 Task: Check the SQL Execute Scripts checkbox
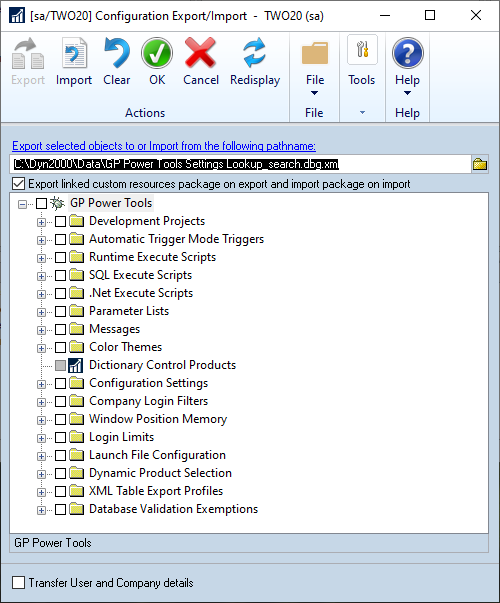point(60,275)
